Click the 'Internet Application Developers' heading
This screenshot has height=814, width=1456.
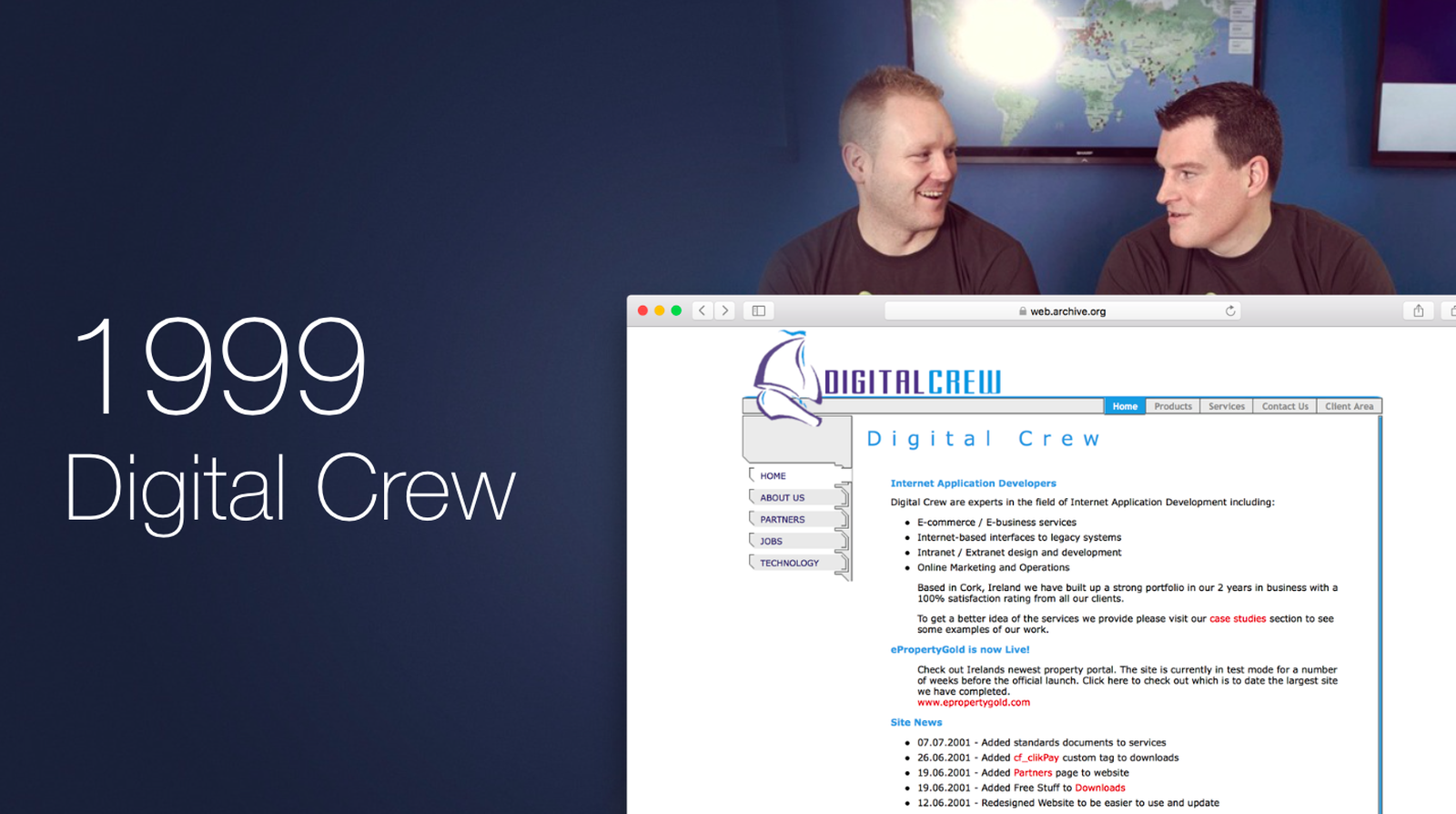[x=974, y=483]
